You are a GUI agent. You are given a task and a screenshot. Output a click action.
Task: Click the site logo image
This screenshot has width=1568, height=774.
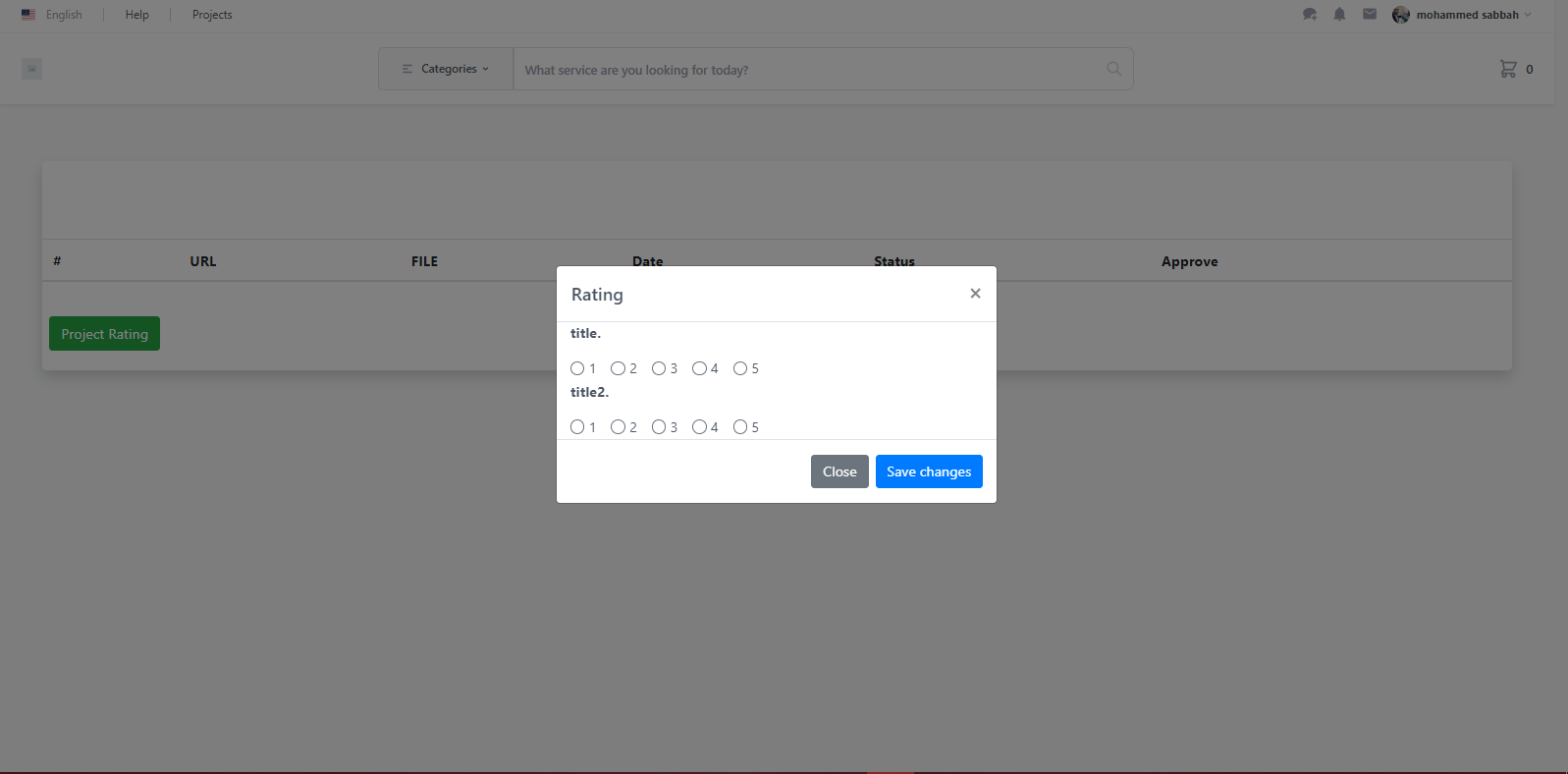coord(32,69)
